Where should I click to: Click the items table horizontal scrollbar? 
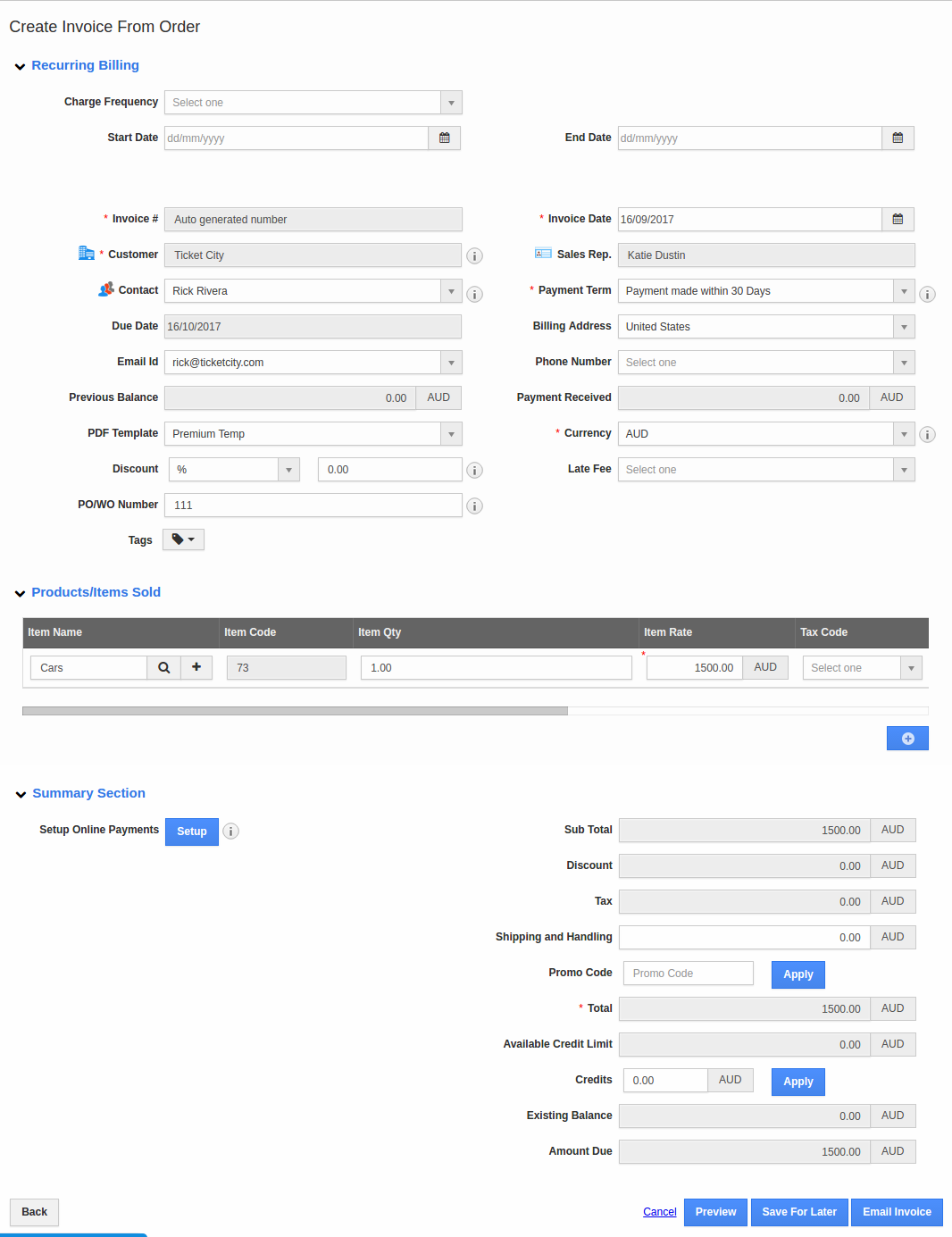coord(295,711)
